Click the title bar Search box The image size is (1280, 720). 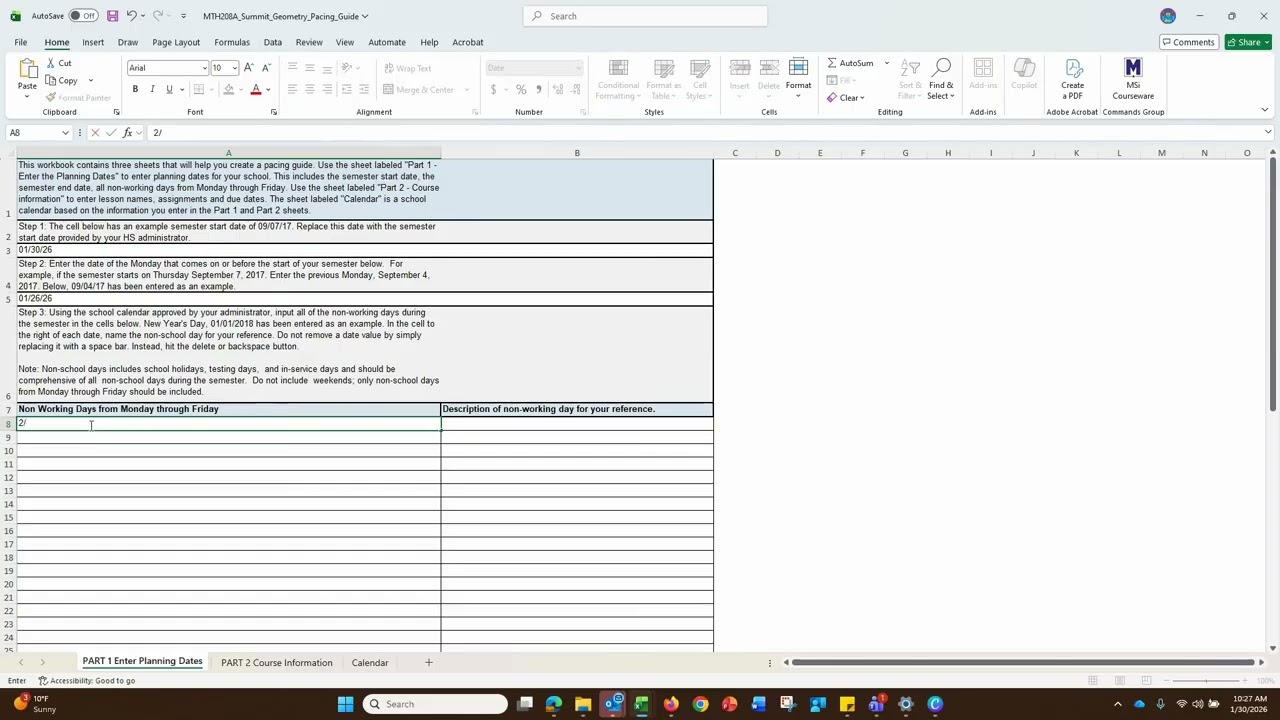(x=645, y=16)
